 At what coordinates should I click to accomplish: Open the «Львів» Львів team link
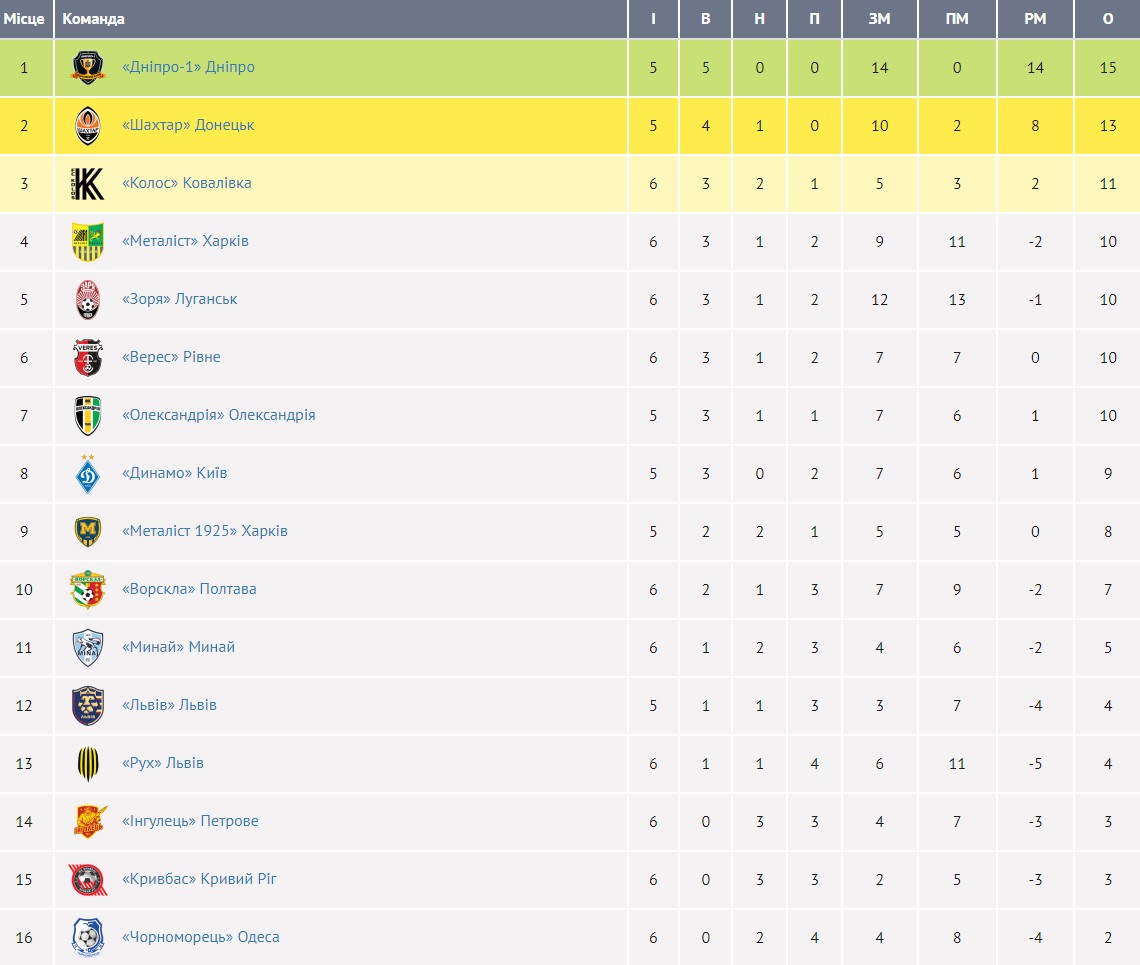[x=169, y=705]
